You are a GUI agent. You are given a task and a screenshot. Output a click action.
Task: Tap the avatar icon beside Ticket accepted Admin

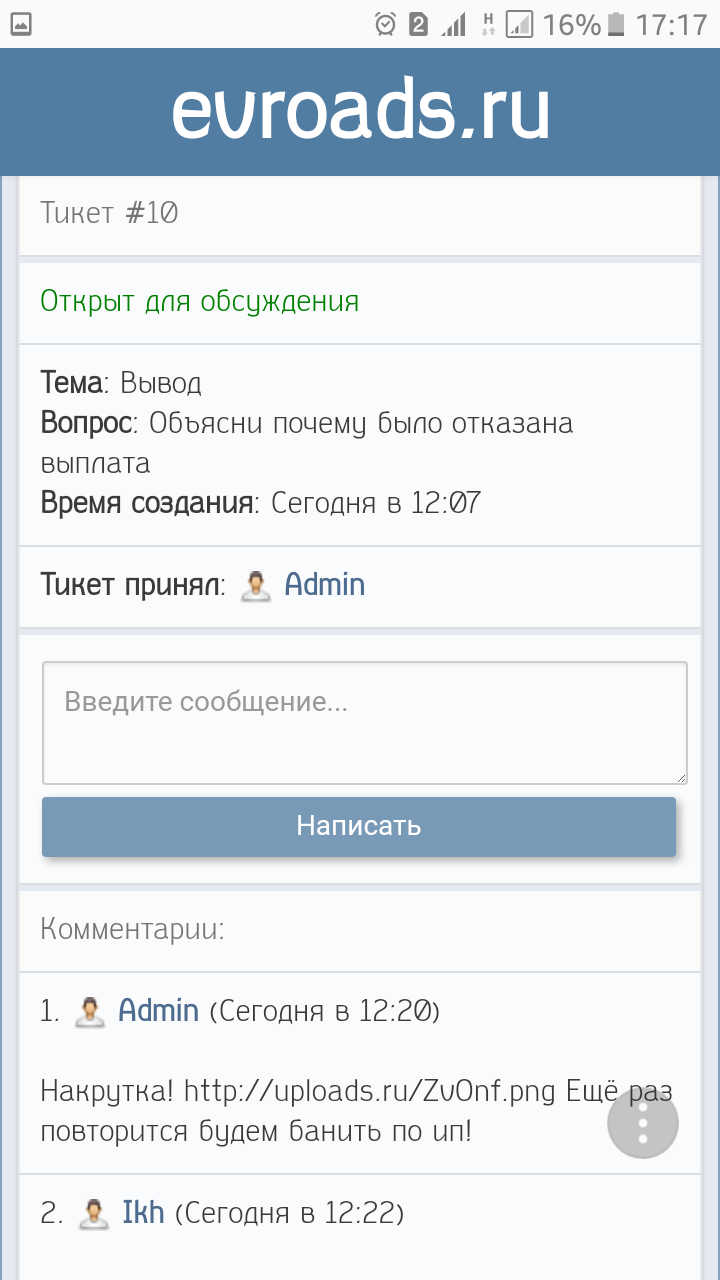(256, 585)
